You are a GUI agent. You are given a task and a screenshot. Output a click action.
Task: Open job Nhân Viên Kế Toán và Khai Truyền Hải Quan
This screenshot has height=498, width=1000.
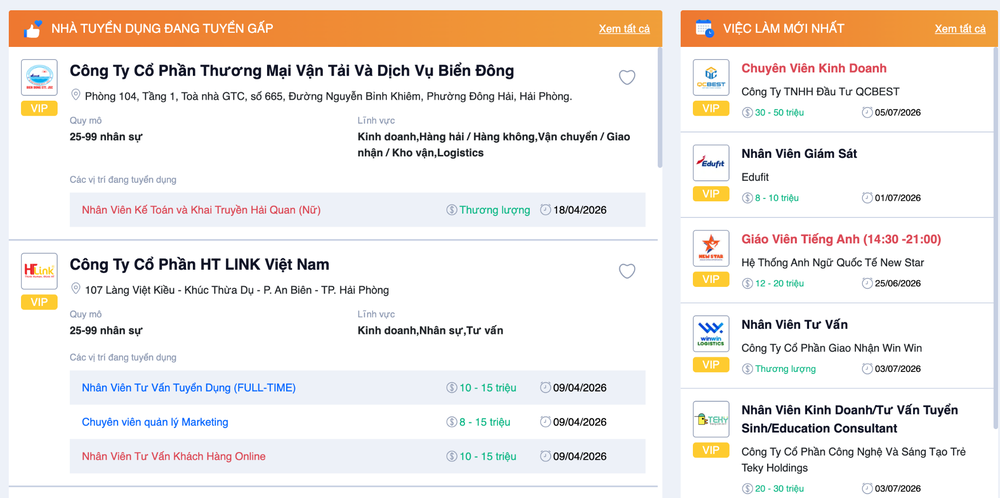(201, 210)
